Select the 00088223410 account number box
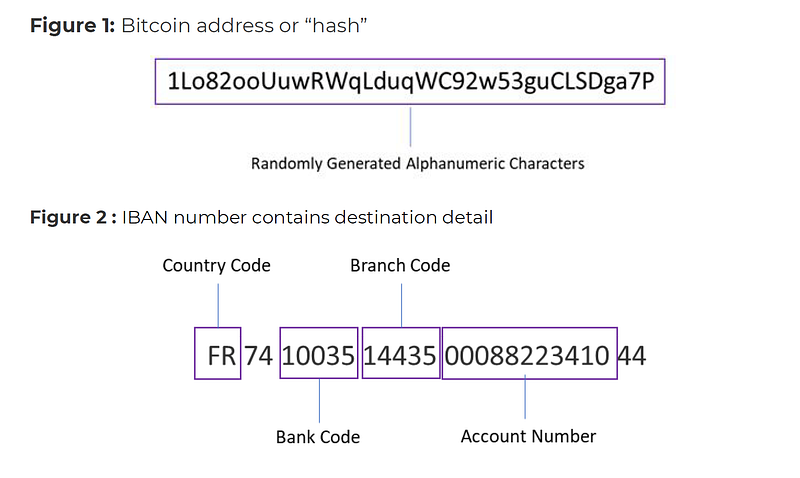The height and width of the screenshot is (478, 800). tap(530, 353)
